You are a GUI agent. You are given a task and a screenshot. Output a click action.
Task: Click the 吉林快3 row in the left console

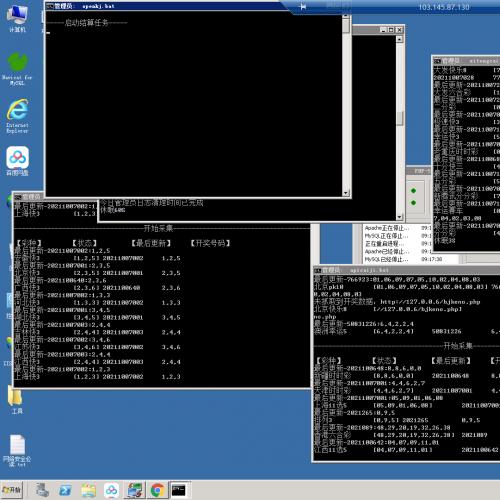(97, 332)
